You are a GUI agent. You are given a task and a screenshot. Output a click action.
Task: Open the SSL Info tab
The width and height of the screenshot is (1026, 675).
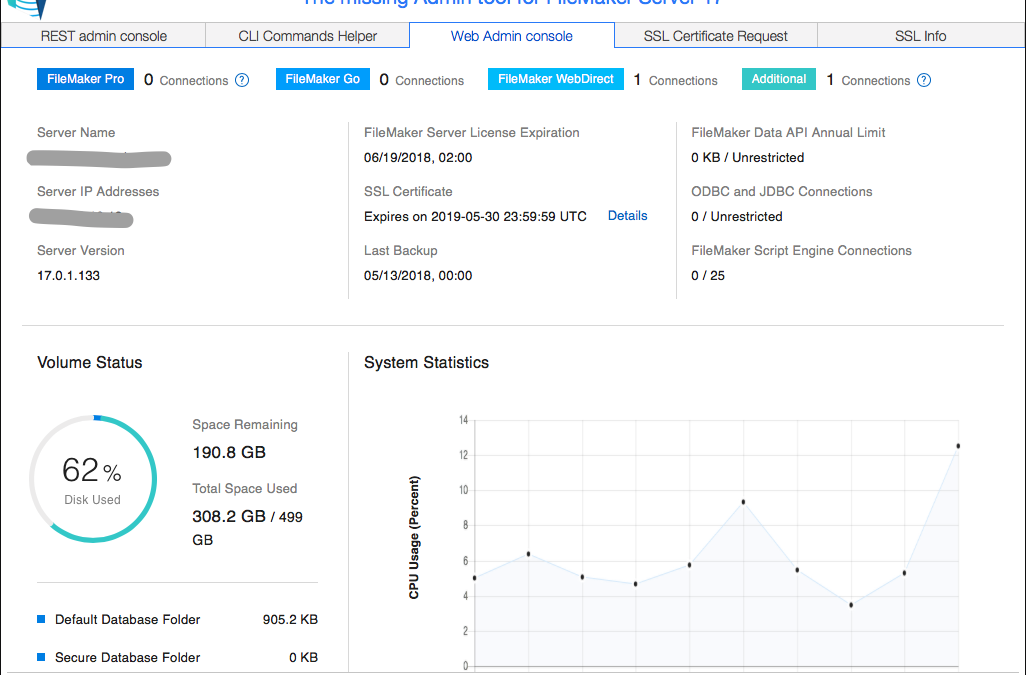(921, 36)
